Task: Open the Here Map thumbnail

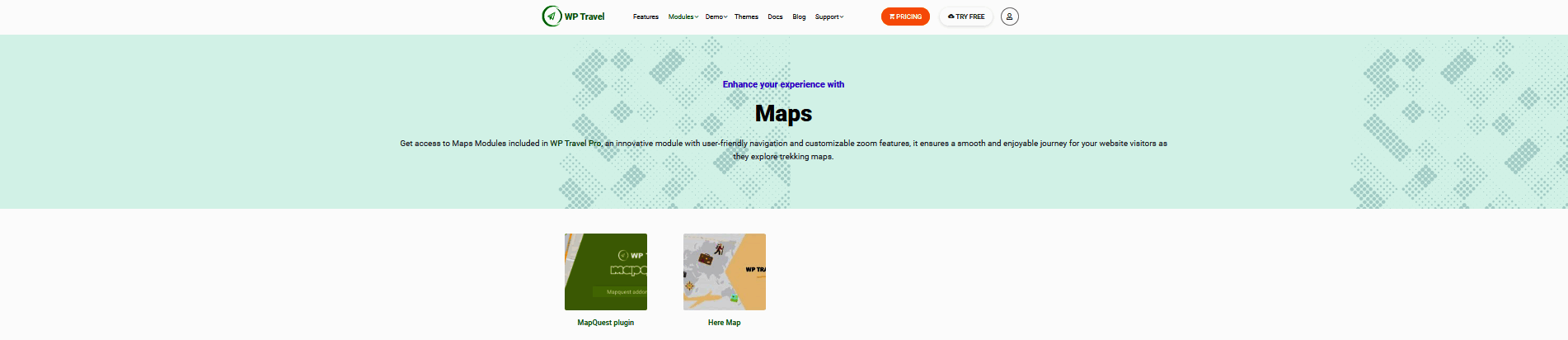Action: coord(725,272)
